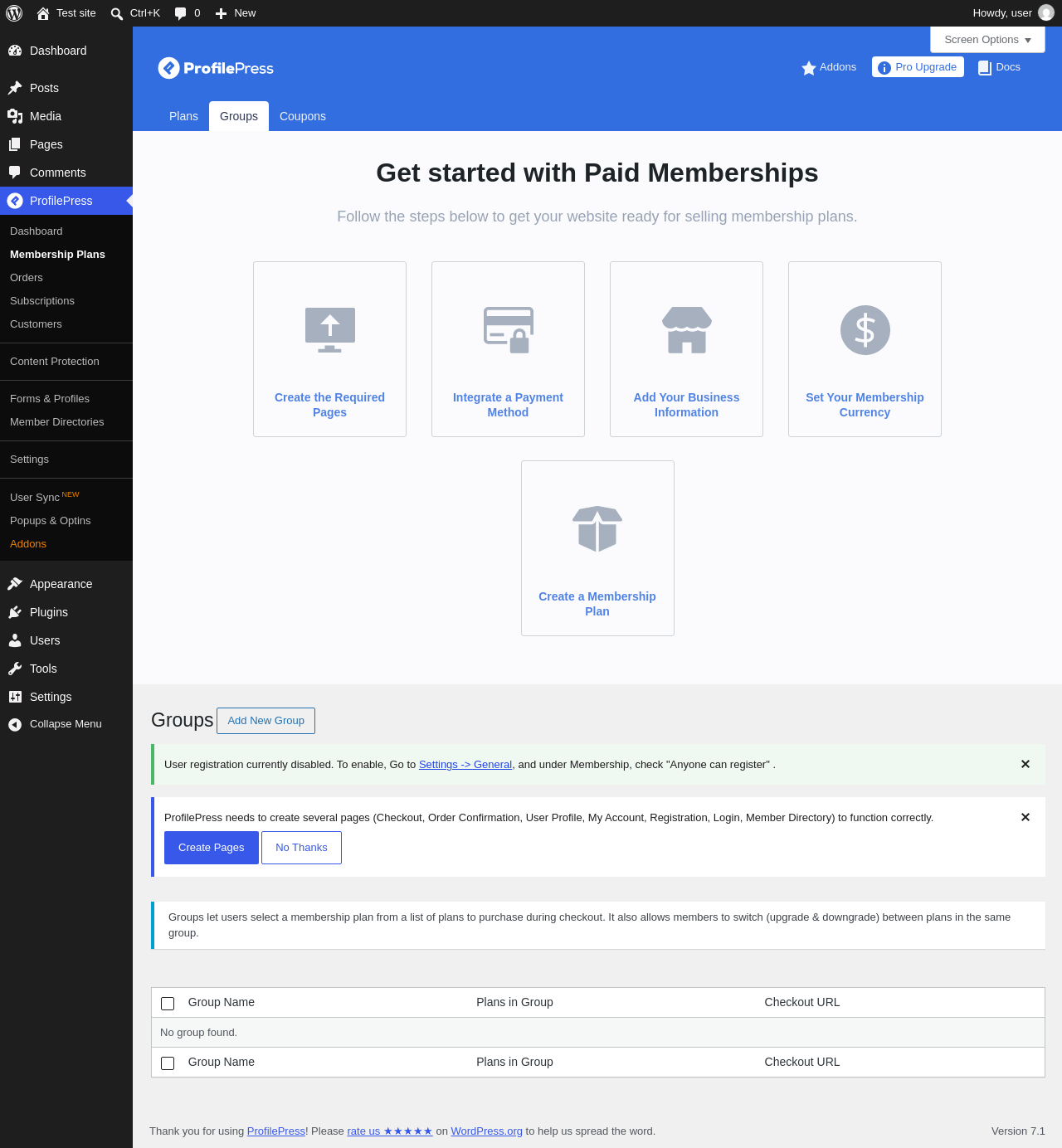
Task: Open Set Your Membership Currency link
Action: pyautogui.click(x=865, y=405)
